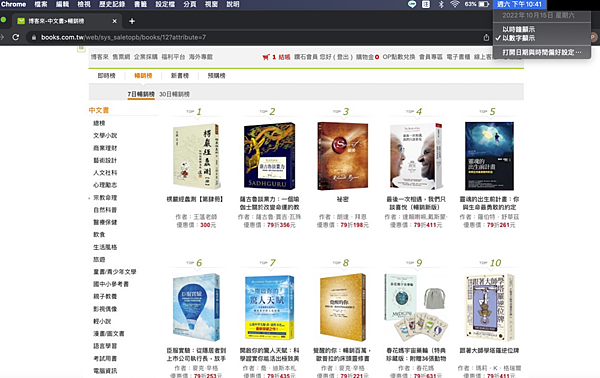Click the 結帳 checkout link
The image size is (600, 378).
(284, 57)
